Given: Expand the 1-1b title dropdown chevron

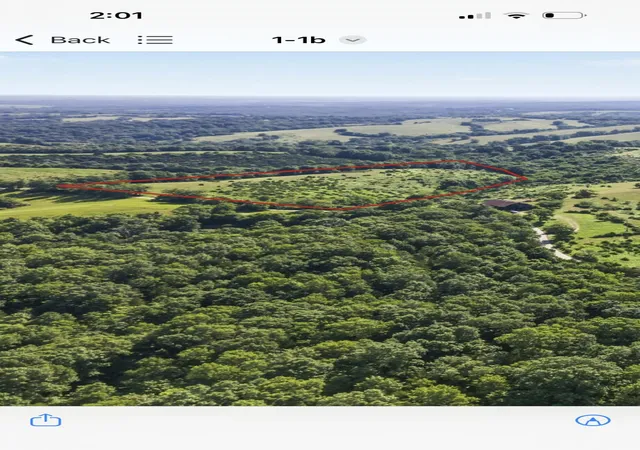Looking at the screenshot, I should click(x=353, y=40).
